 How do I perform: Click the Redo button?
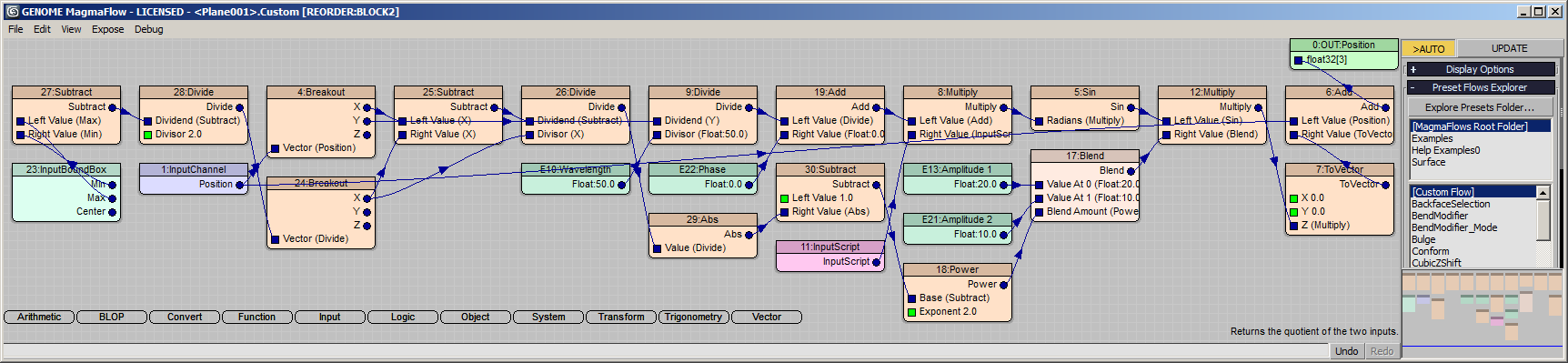coord(1382,351)
